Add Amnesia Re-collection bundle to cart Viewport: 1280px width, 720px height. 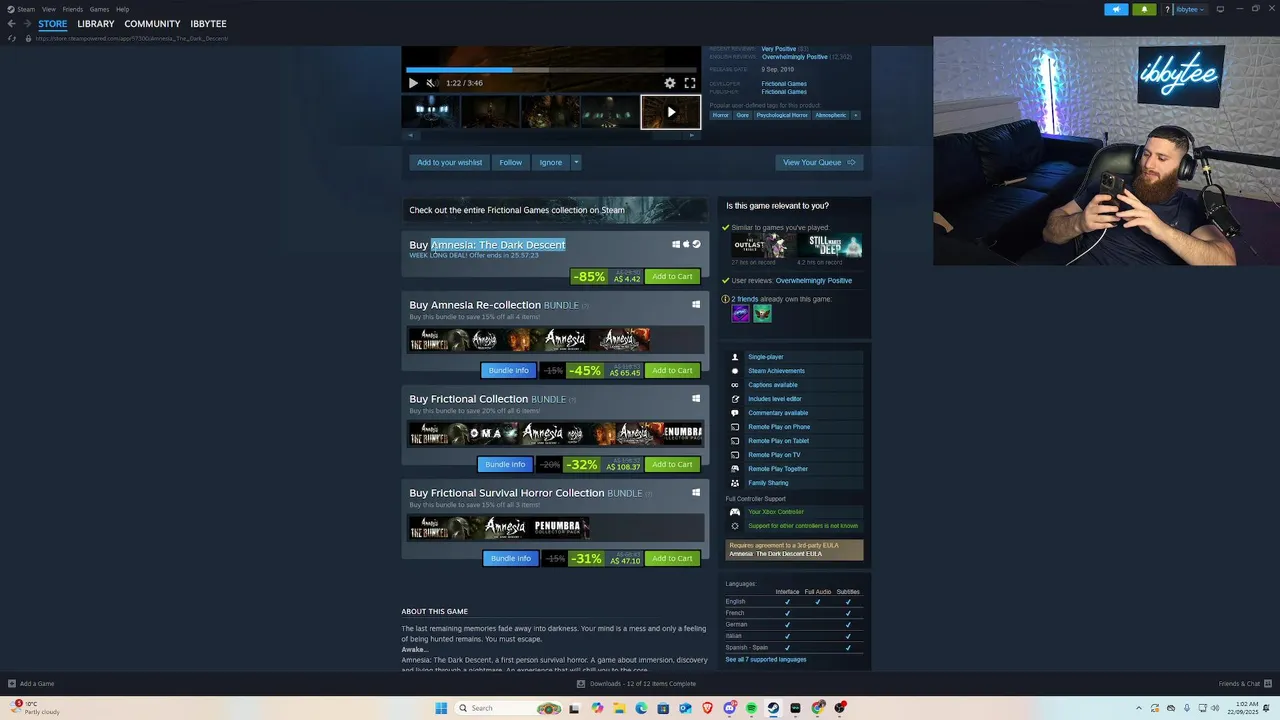pyautogui.click(x=672, y=370)
